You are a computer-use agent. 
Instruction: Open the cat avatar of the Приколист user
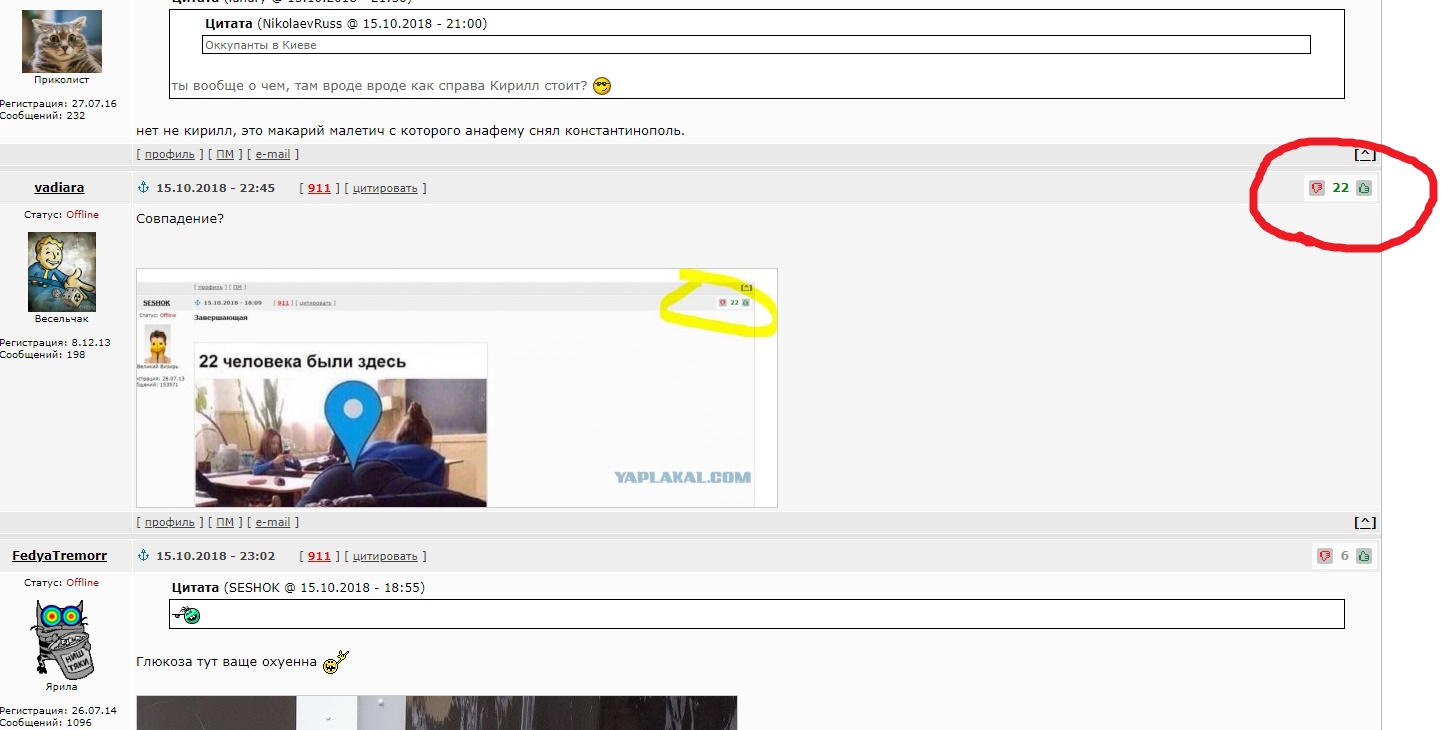click(x=62, y=41)
